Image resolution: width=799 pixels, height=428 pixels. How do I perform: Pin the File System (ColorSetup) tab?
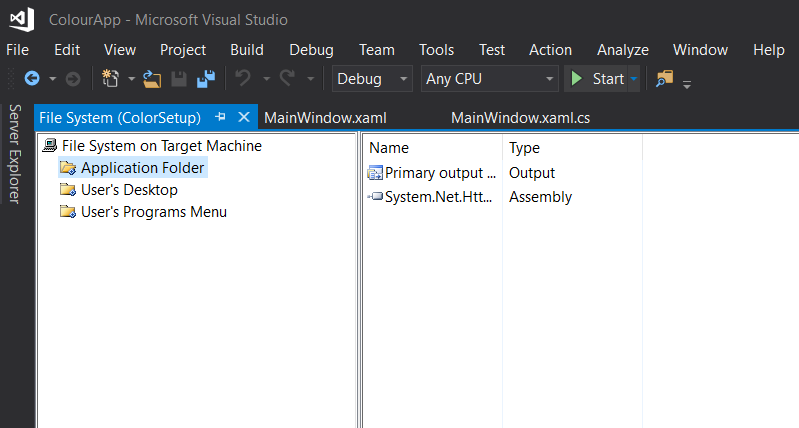click(220, 117)
